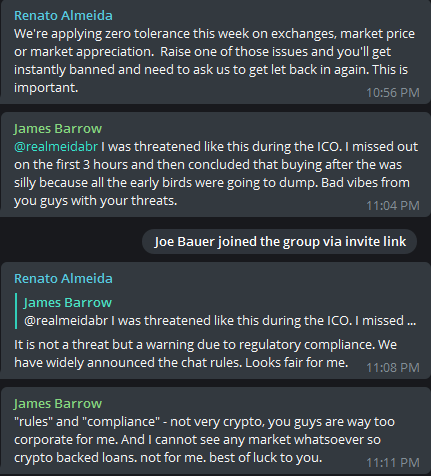Jump to quoted James Barrow reply
The height and width of the screenshot is (476, 431).
click(215, 311)
